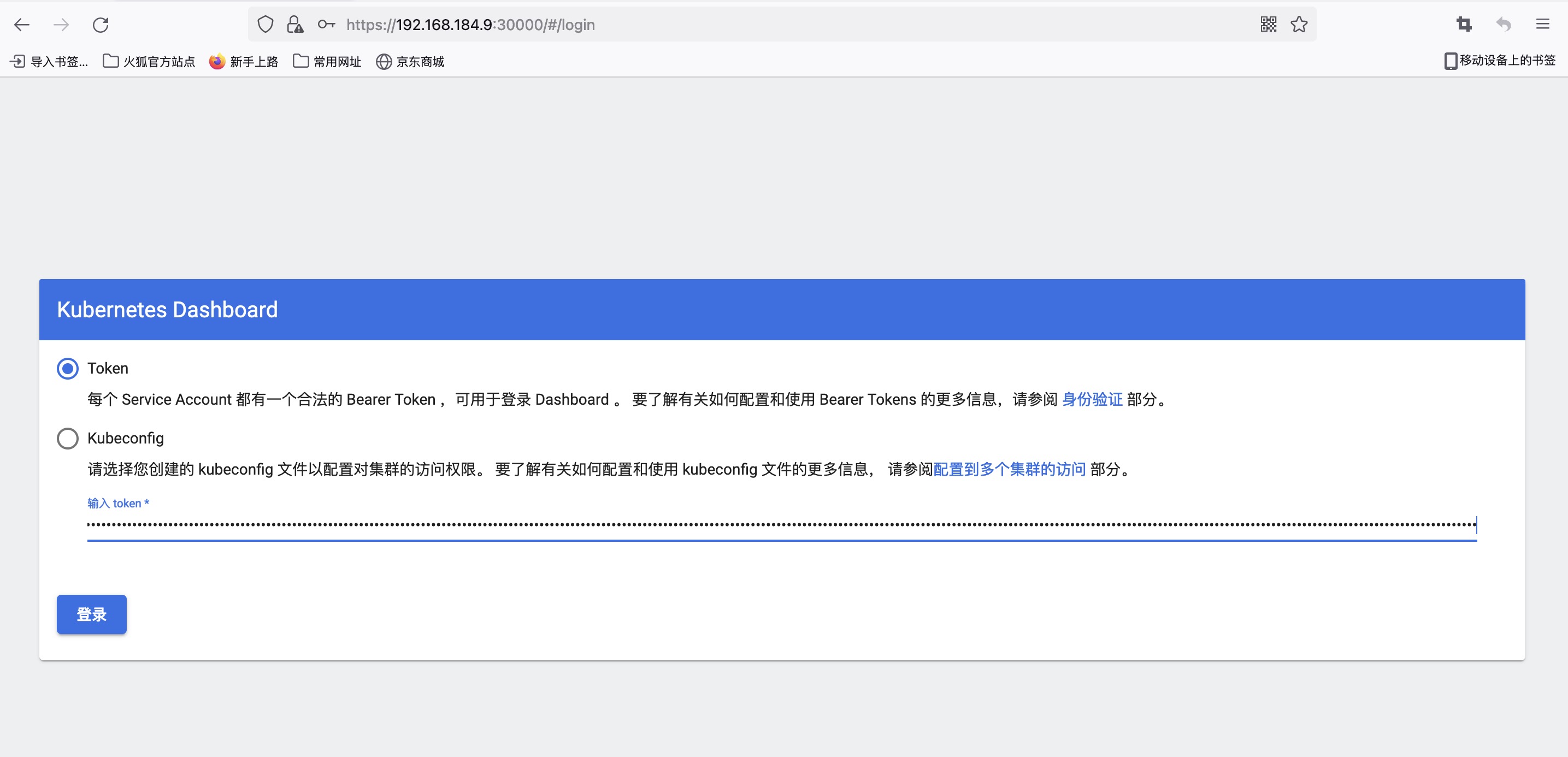Click the QR code icon in address bar
Image resolution: width=1568 pixels, height=757 pixels.
1269,25
